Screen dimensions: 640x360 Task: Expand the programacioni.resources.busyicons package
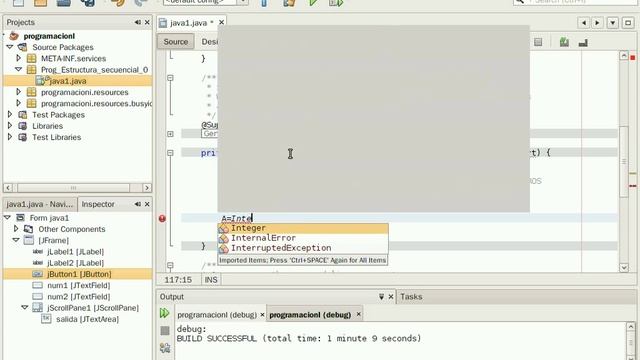pos(18,103)
